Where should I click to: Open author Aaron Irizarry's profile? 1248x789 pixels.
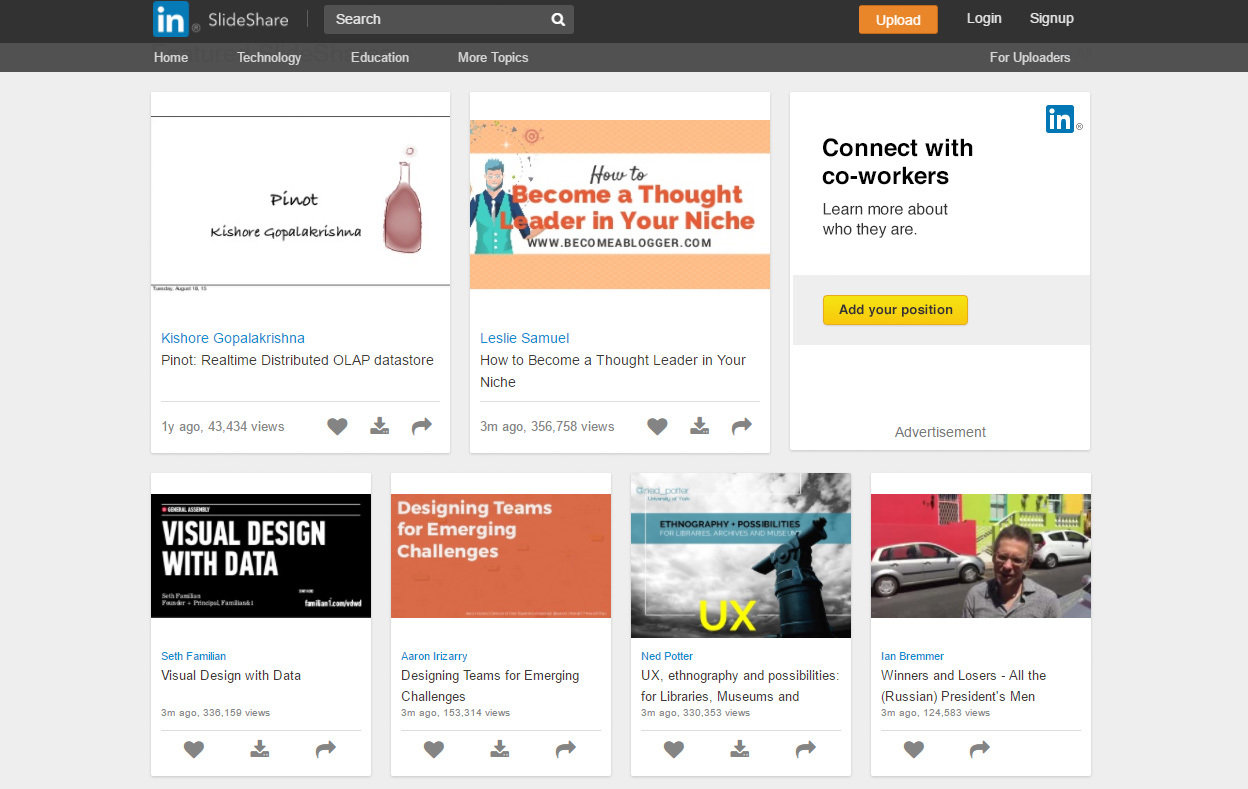pos(434,656)
